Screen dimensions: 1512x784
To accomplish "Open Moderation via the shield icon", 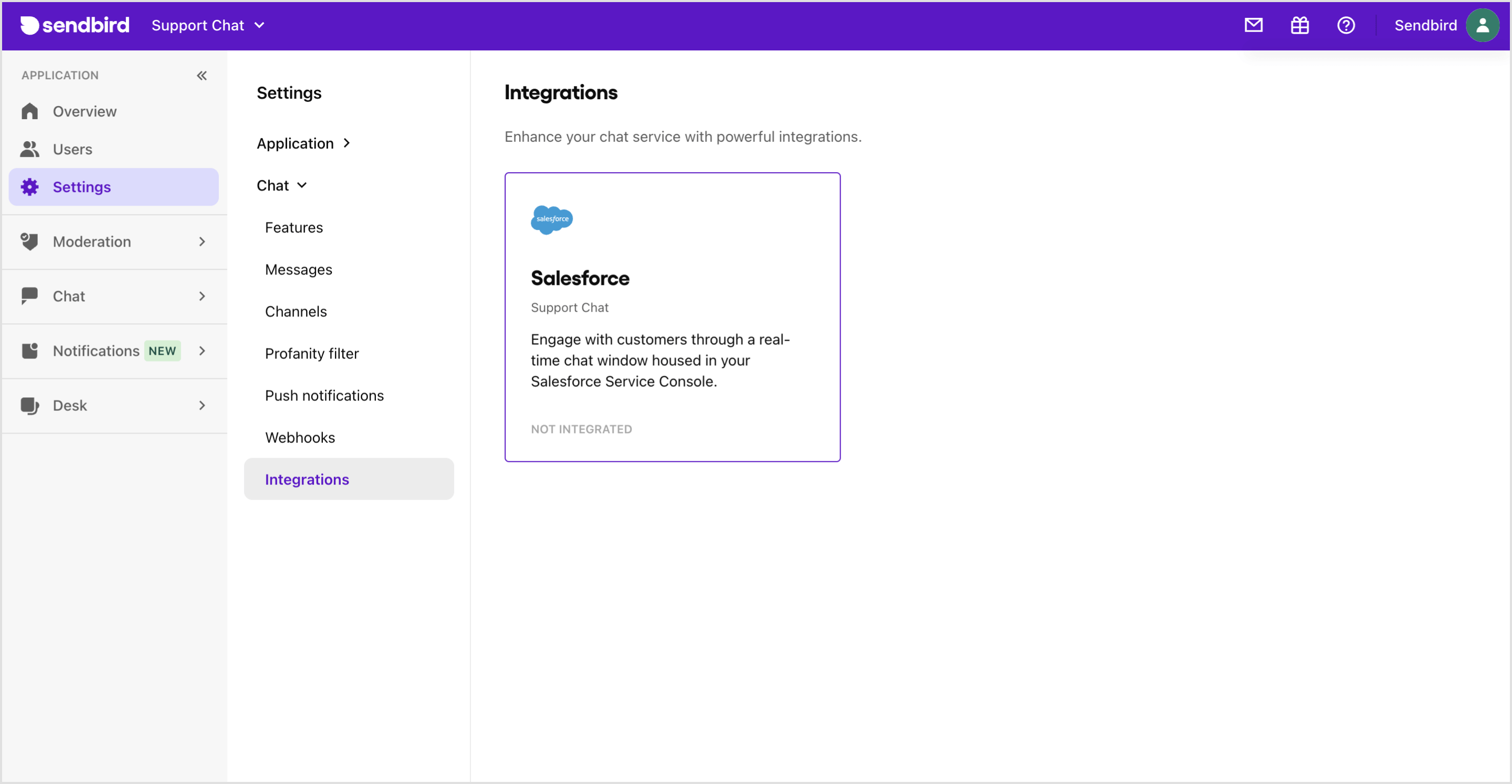I will click(30, 241).
